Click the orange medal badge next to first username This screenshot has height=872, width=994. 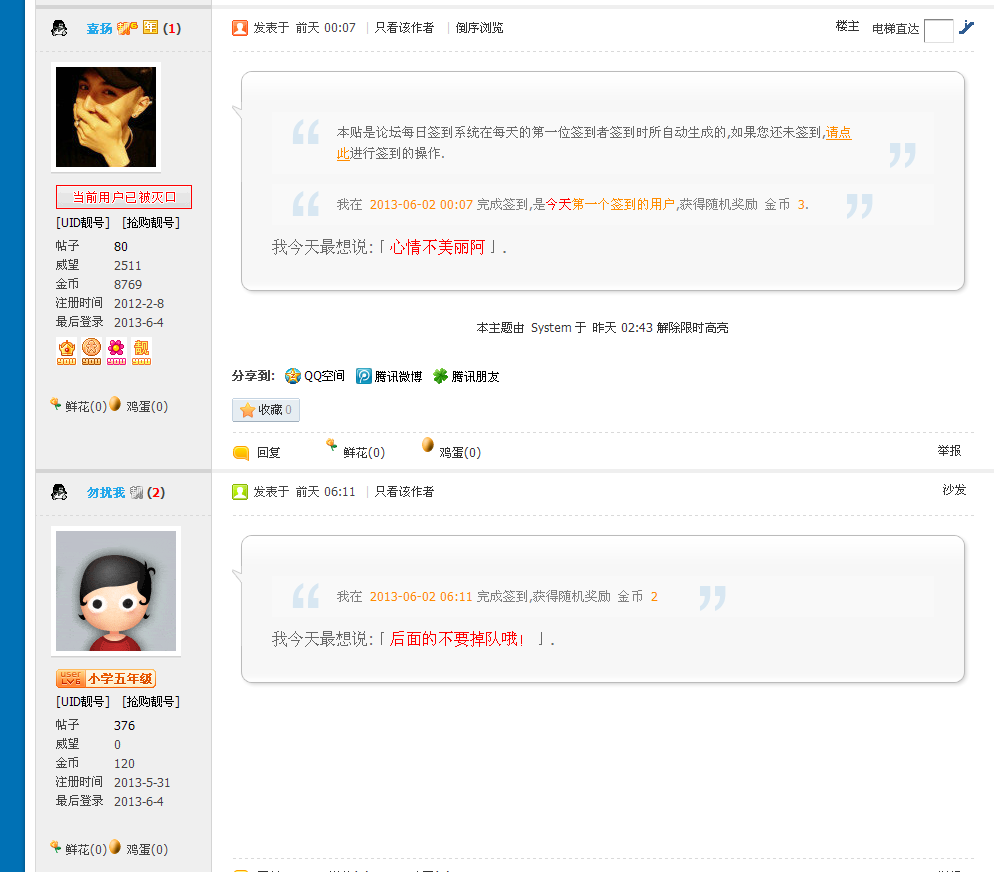pos(127,28)
